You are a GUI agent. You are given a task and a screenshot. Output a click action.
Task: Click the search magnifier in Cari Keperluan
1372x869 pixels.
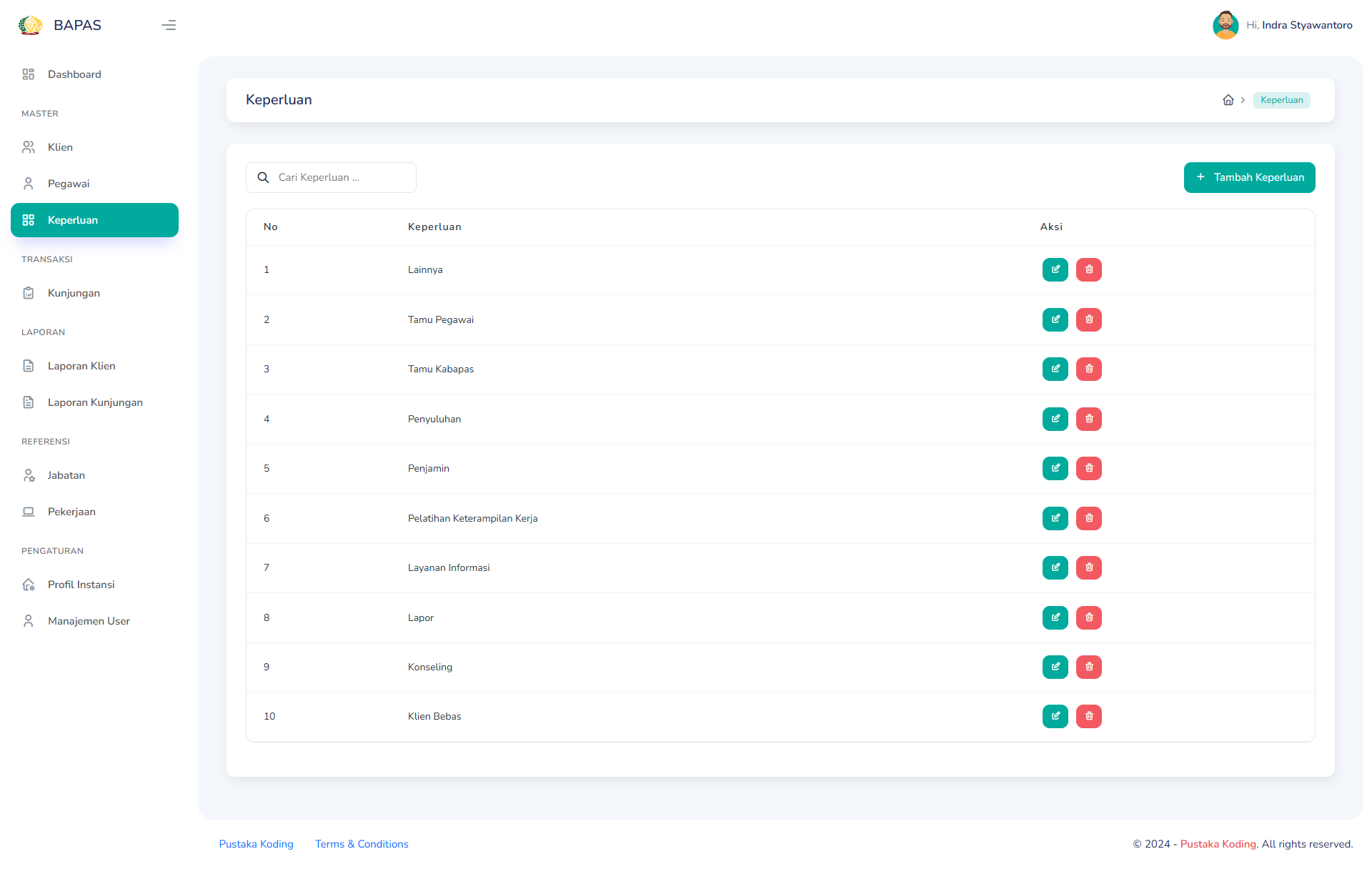(x=263, y=177)
